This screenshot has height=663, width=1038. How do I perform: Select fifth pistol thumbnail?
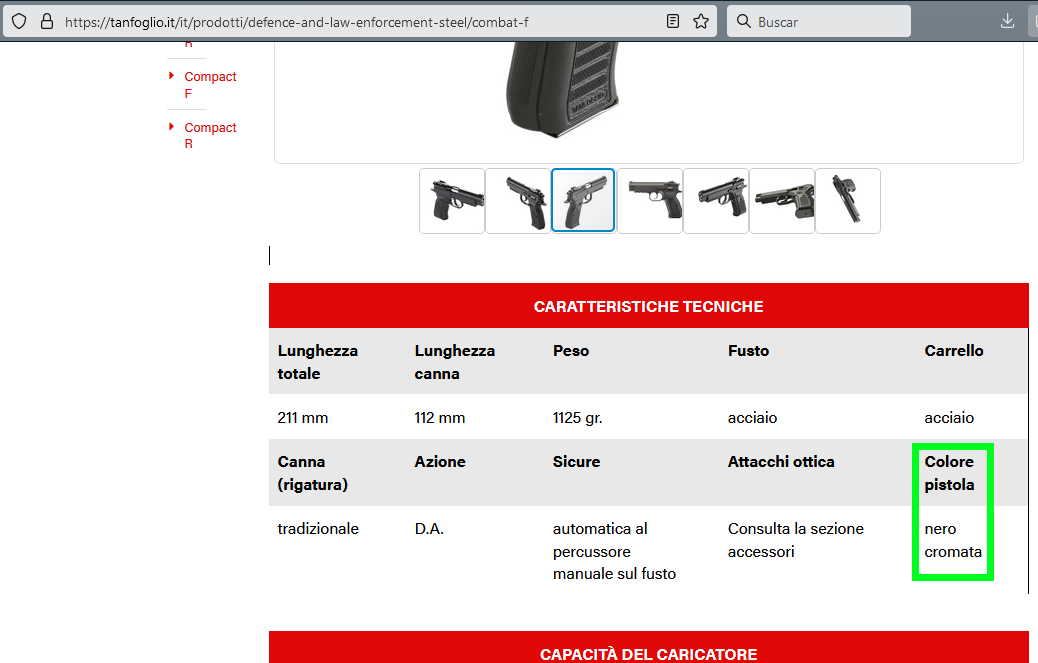coord(716,200)
